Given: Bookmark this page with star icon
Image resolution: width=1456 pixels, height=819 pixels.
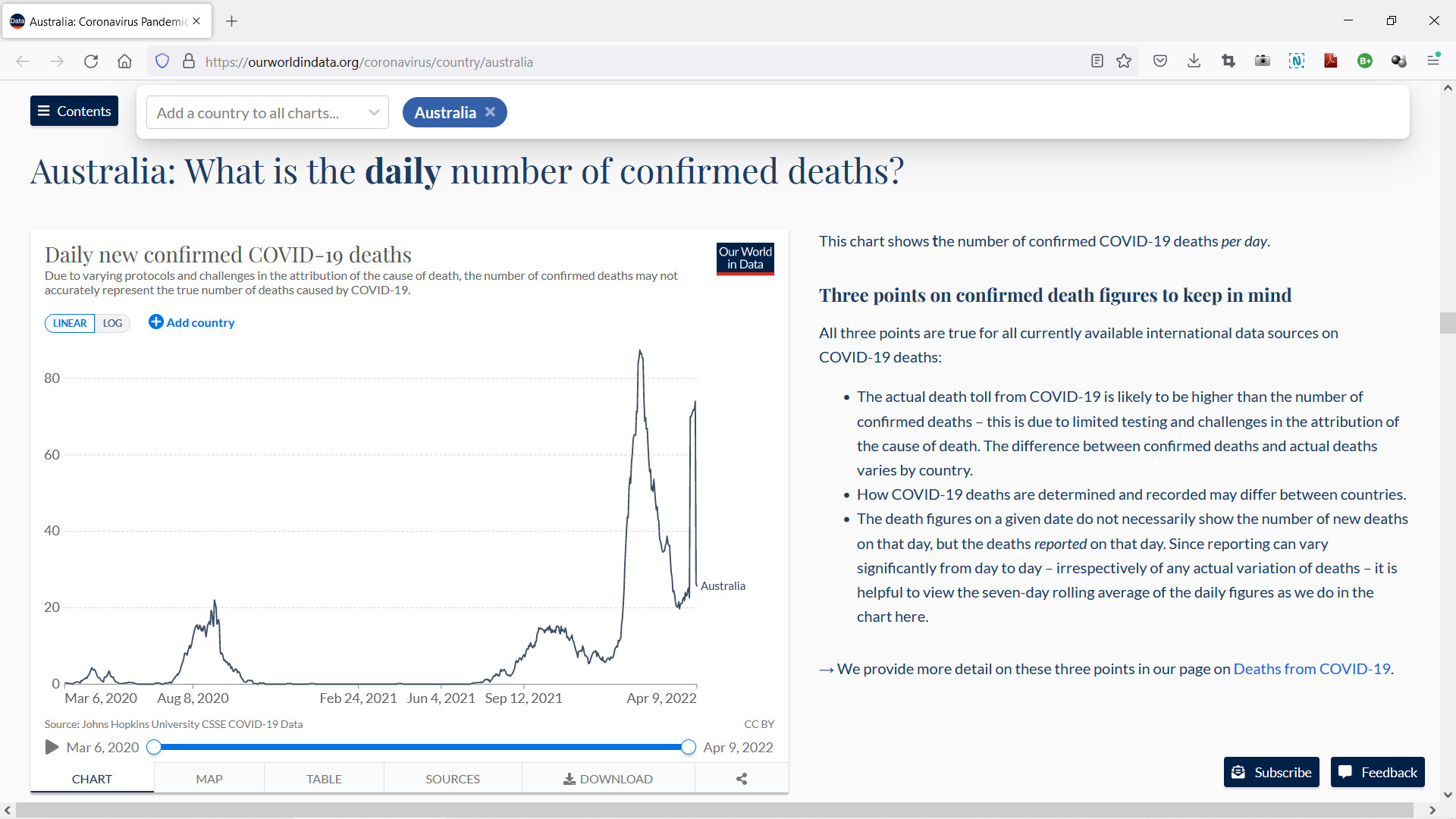Looking at the screenshot, I should click(1124, 61).
